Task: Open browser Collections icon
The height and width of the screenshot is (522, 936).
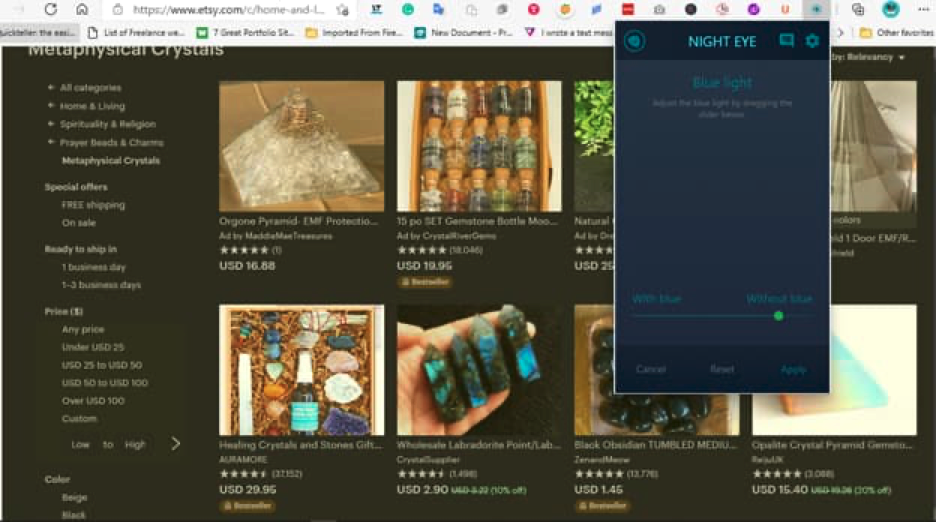Action: [858, 9]
